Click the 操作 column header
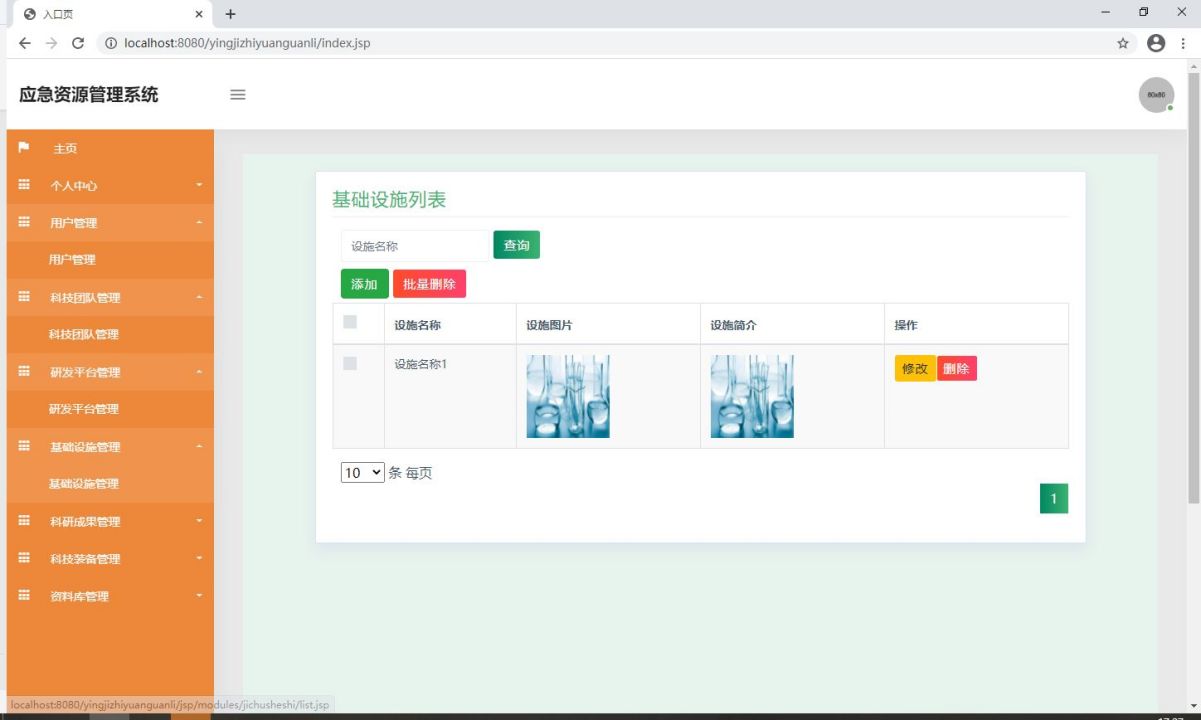Image resolution: width=1201 pixels, height=720 pixels. coord(906,325)
